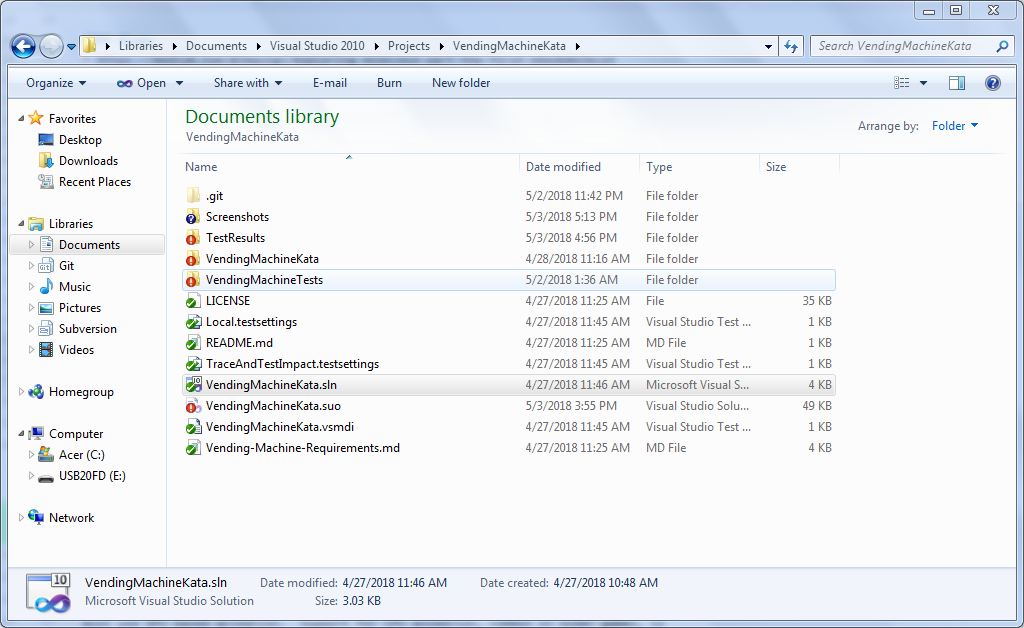Screen dimensions: 1024x628
Task: Open the address bar previous locations dropdown
Action: 769,46
